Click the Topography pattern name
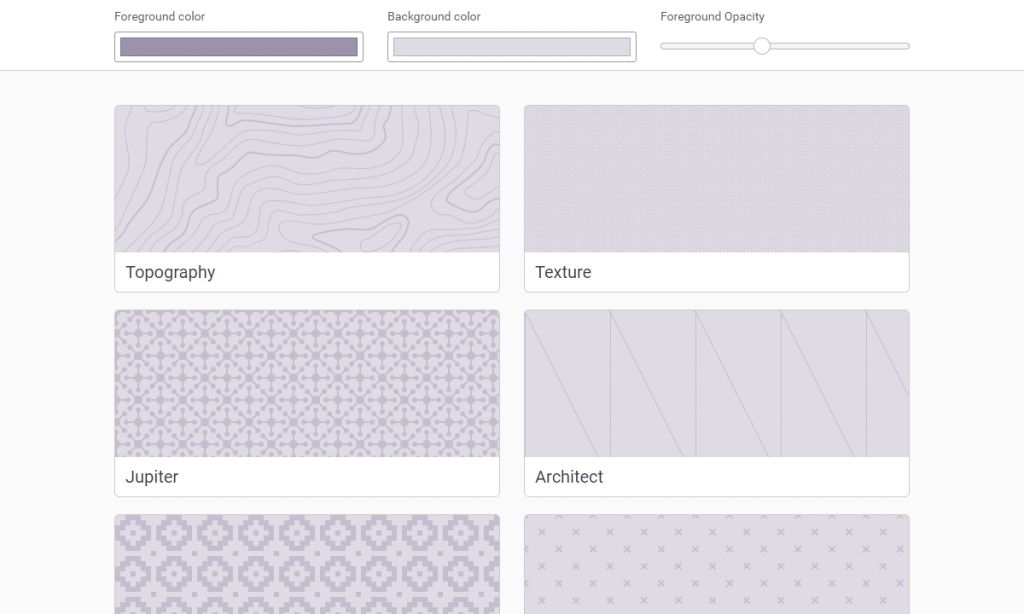 tap(170, 272)
